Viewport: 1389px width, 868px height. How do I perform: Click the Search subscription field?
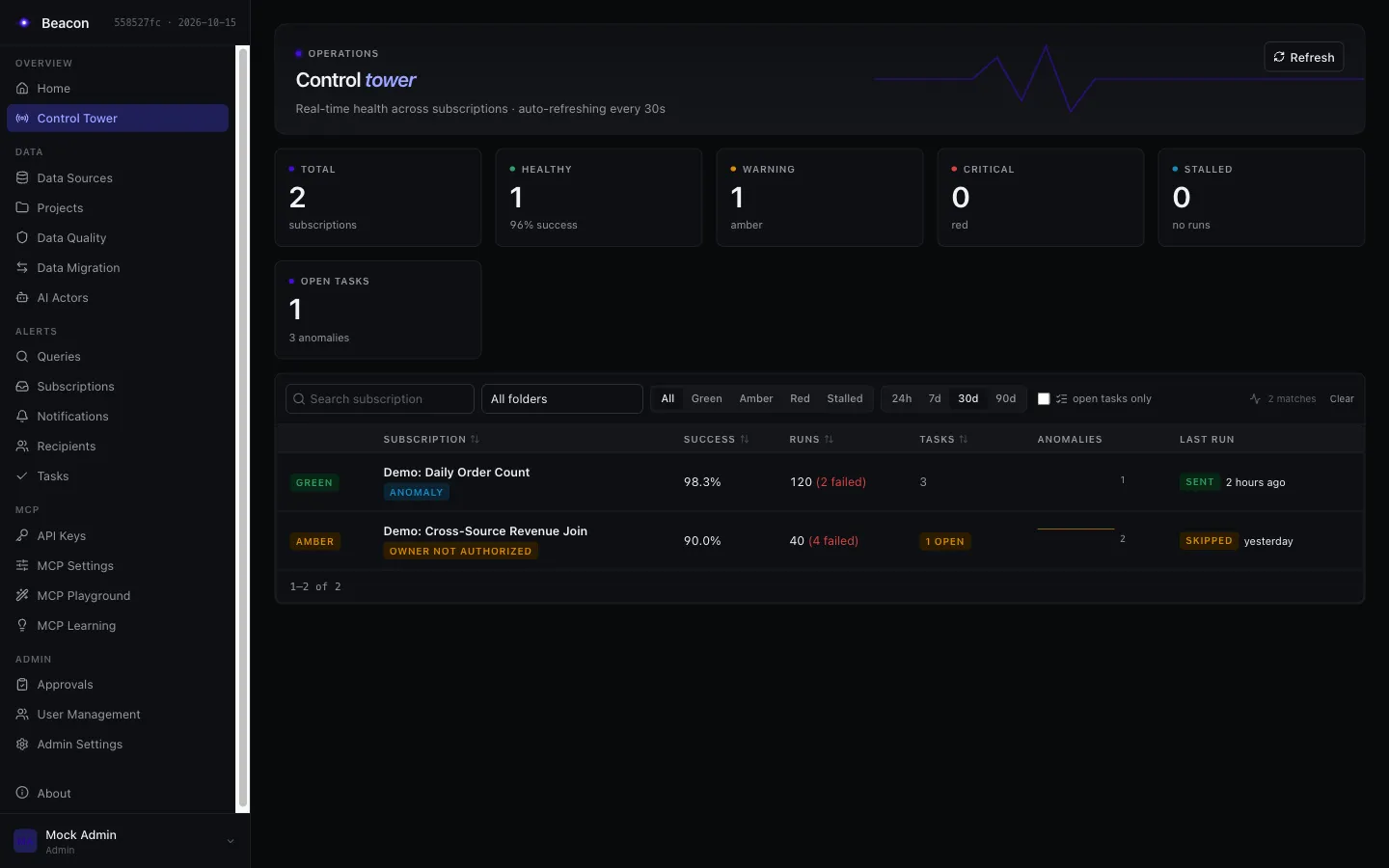click(380, 399)
